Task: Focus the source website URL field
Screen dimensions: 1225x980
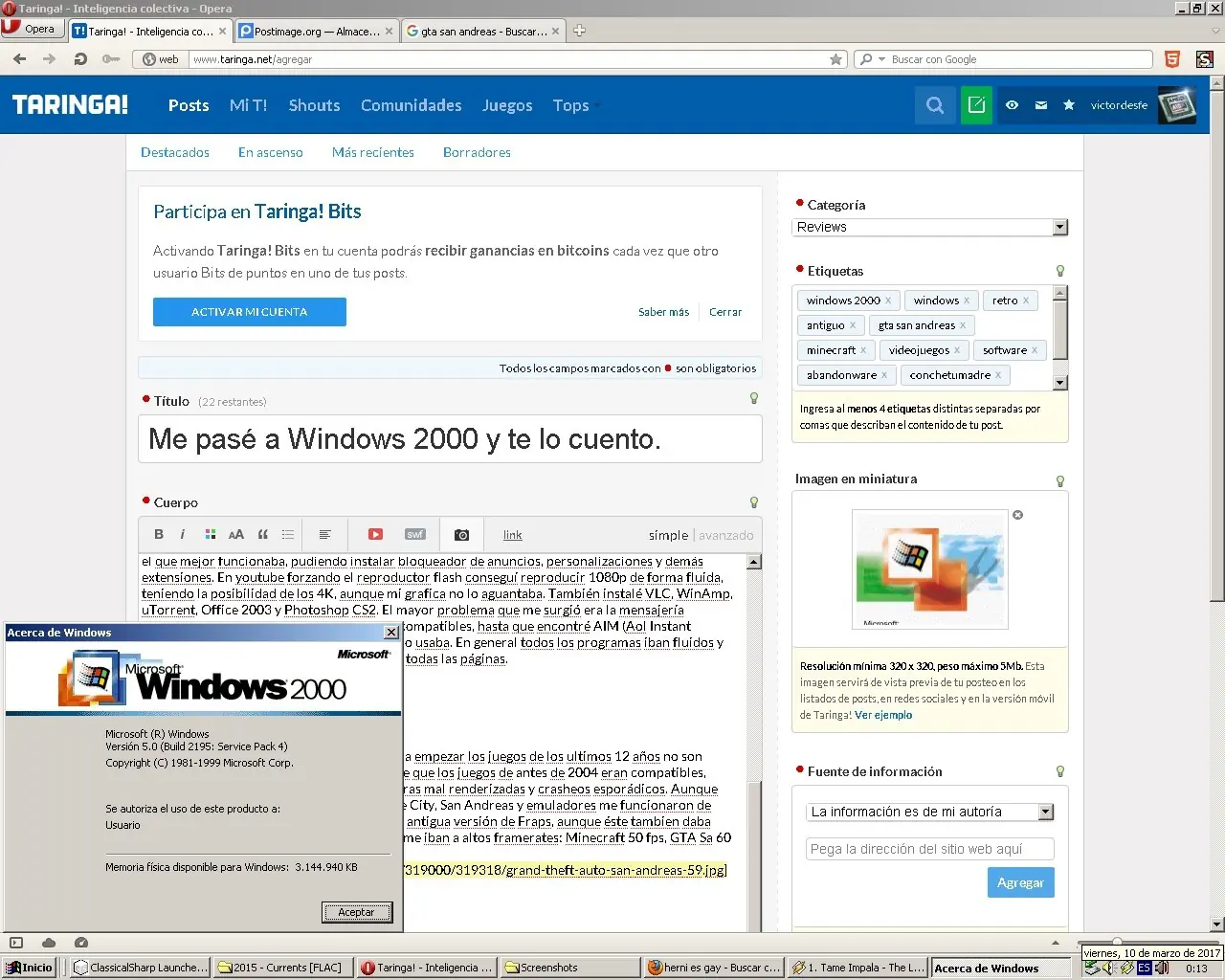Action: pyautogui.click(x=930, y=849)
